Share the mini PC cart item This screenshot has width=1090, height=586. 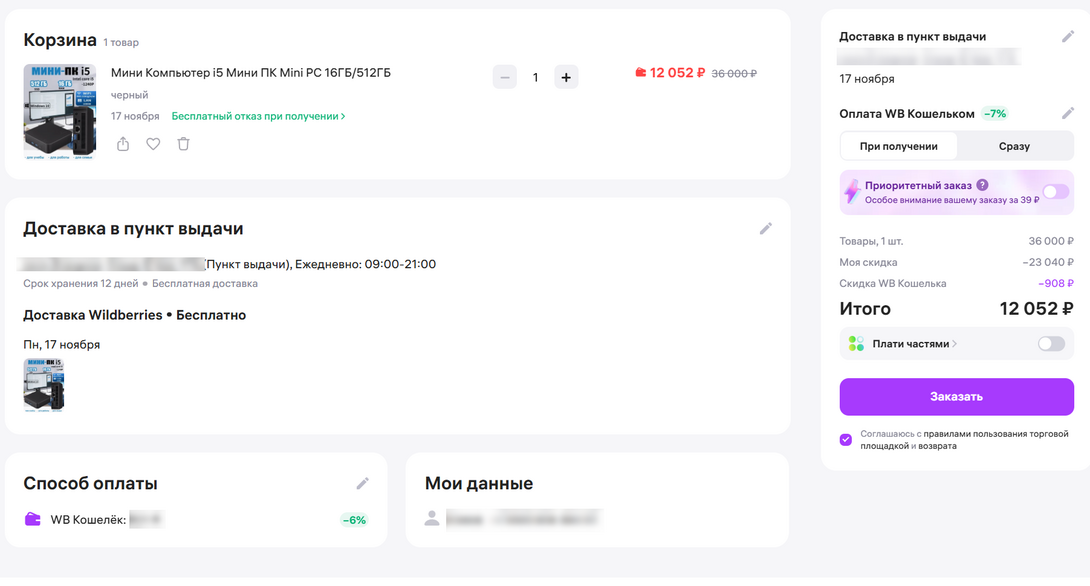[123, 144]
